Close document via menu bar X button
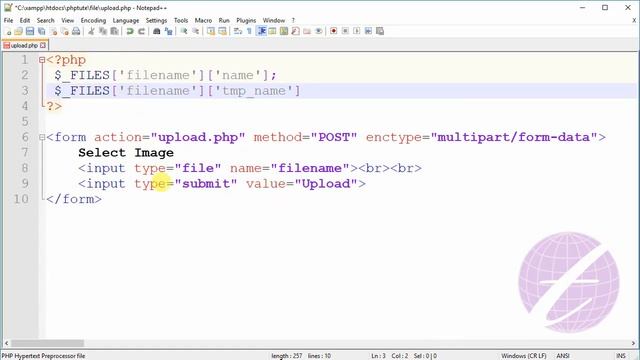 coord(634,20)
